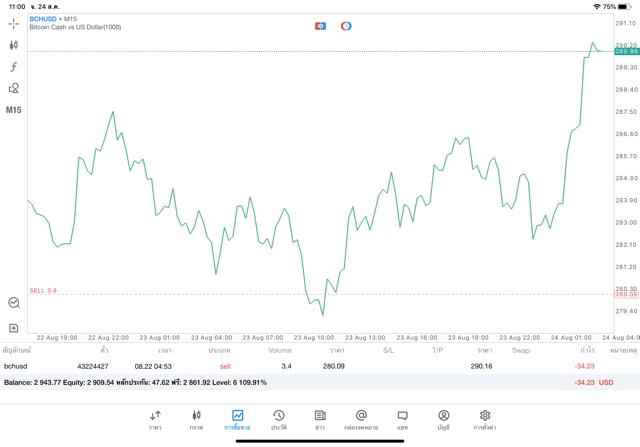Switch to the History tab
640x447 pixels.
pyautogui.click(x=278, y=419)
